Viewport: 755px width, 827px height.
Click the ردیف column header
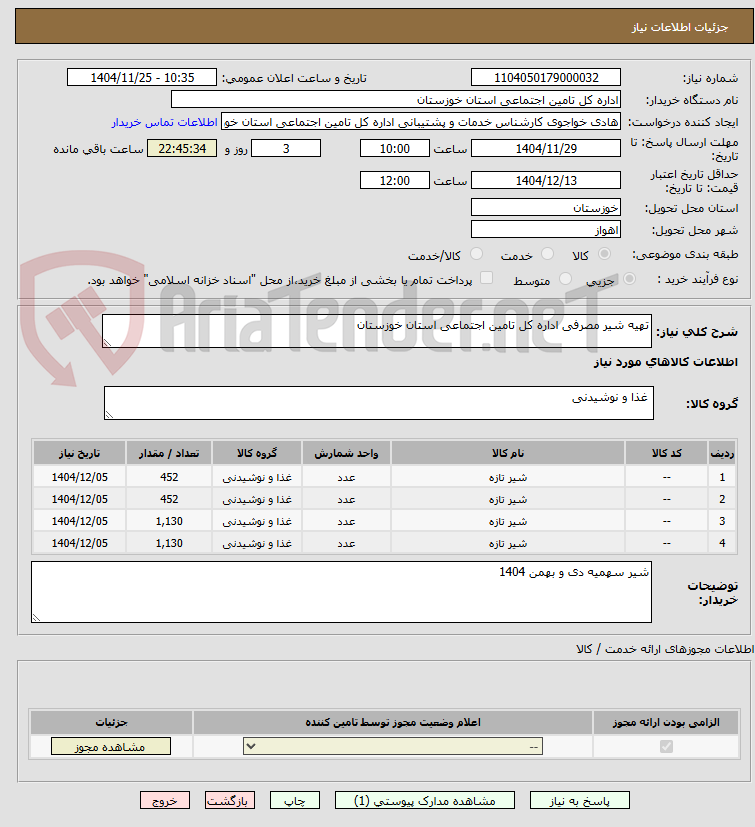pos(722,453)
